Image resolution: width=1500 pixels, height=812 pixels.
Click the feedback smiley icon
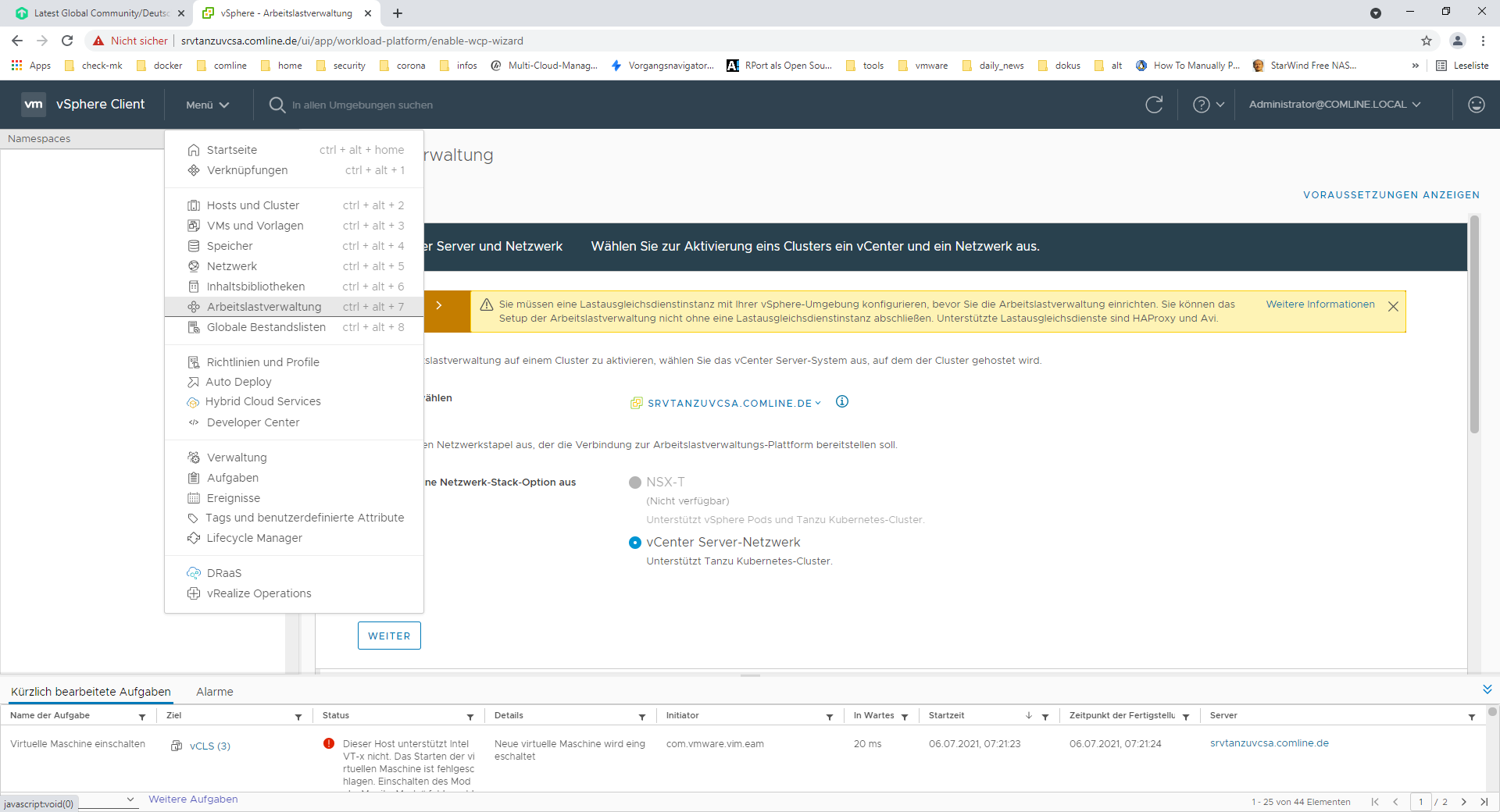1476,105
